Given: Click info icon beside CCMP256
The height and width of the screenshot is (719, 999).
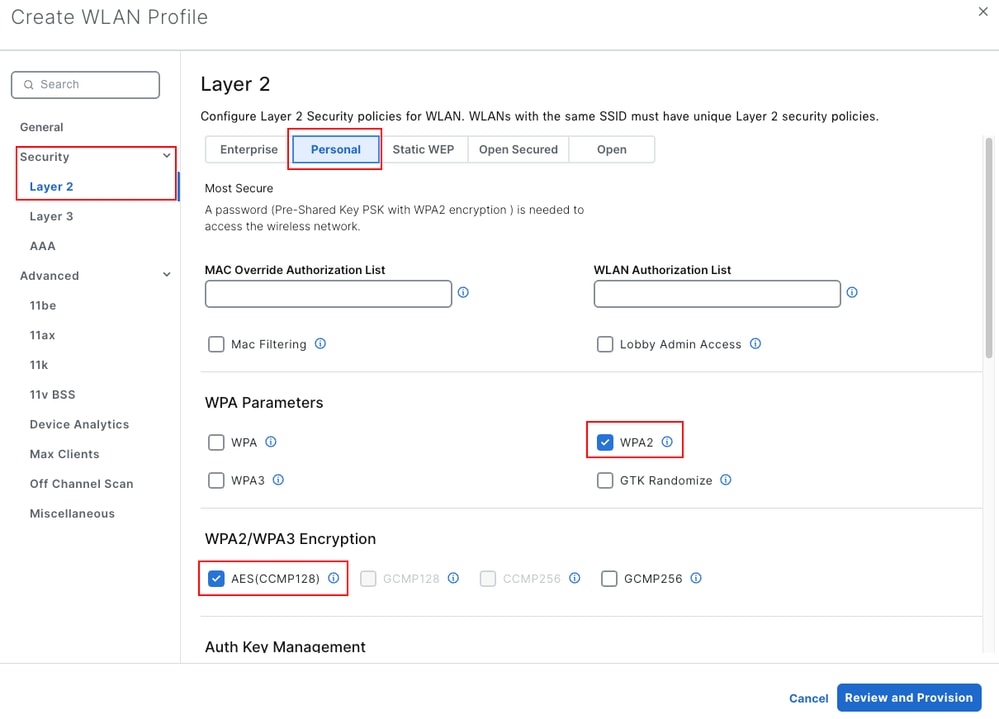Looking at the screenshot, I should coord(575,578).
